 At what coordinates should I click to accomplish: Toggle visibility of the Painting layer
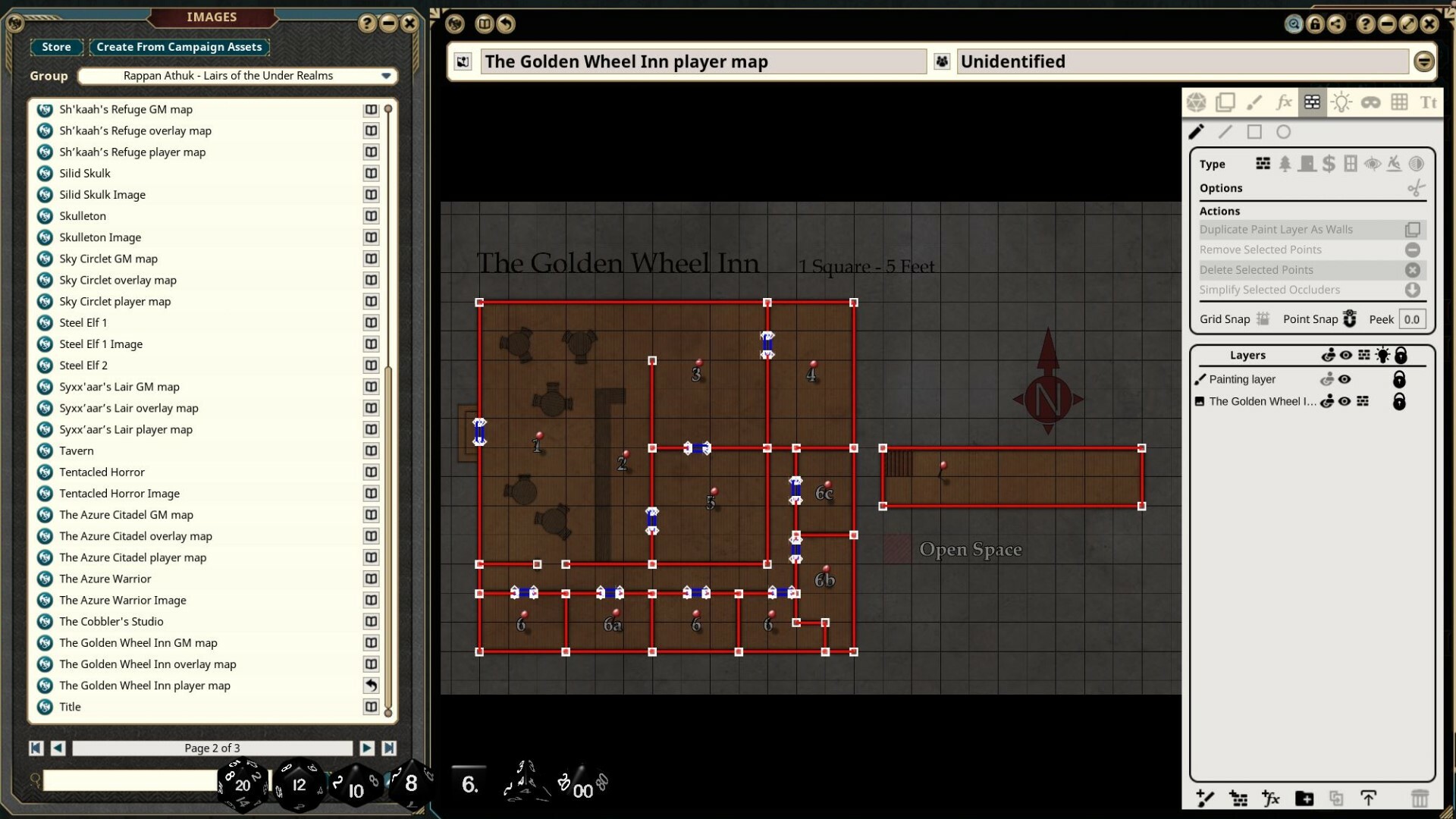point(1345,379)
